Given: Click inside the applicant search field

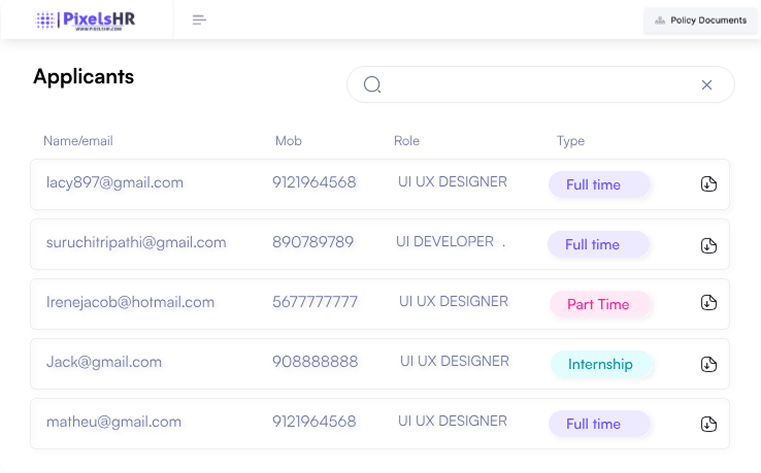Looking at the screenshot, I should [x=540, y=85].
